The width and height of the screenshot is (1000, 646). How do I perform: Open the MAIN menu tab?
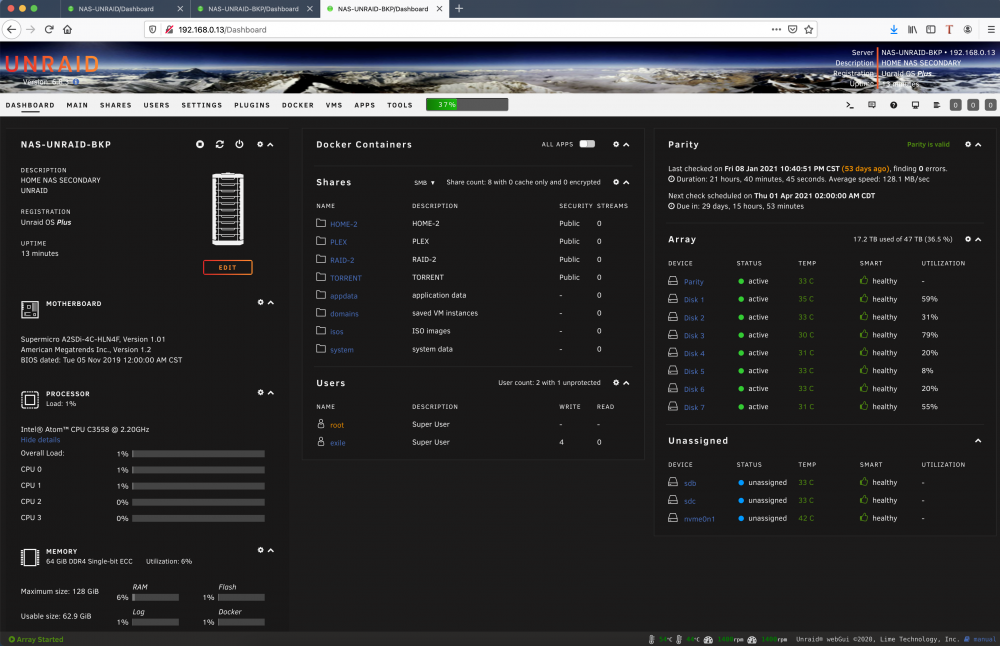77,105
